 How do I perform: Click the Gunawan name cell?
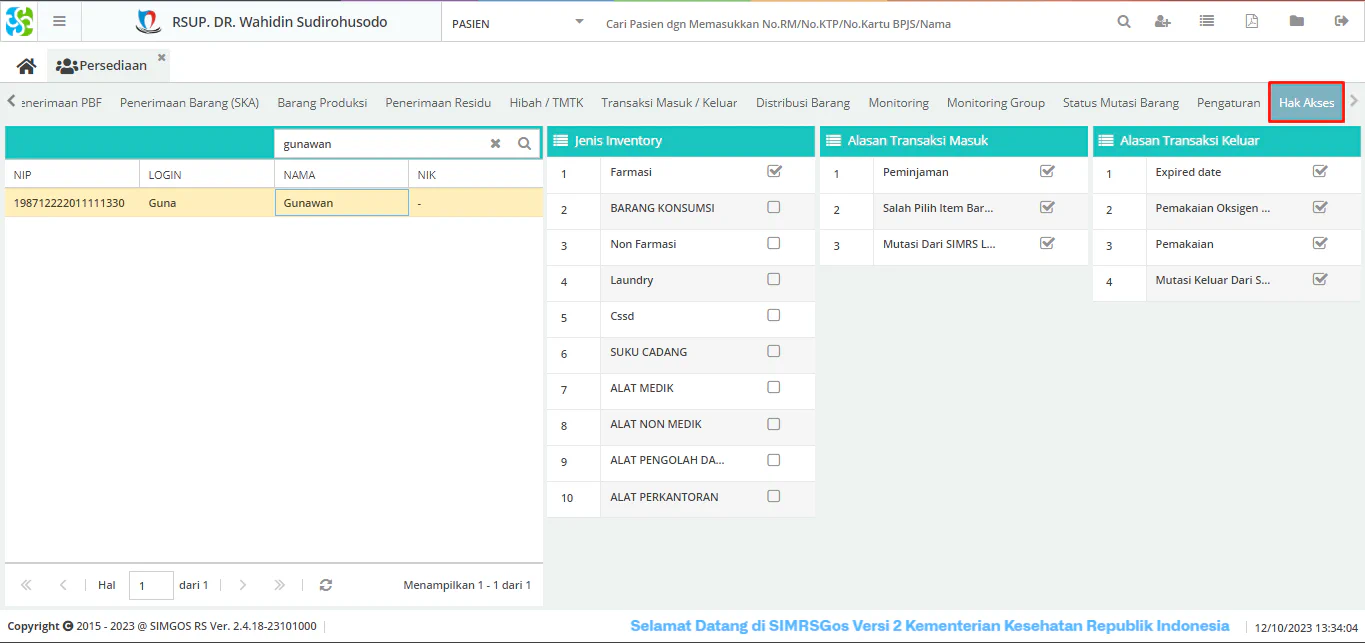click(342, 203)
